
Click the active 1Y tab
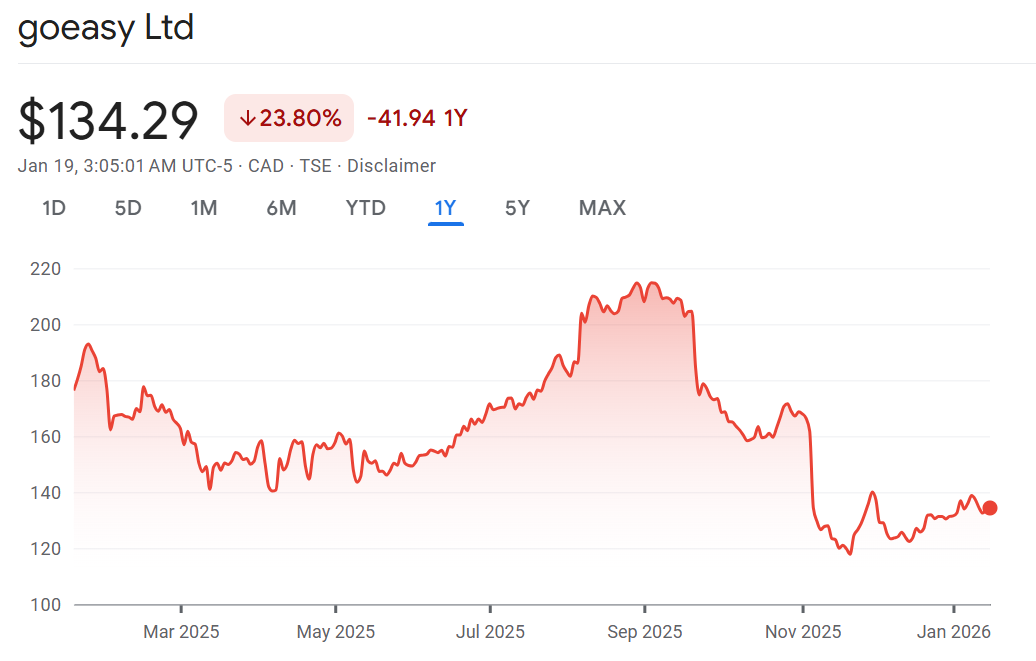click(445, 208)
